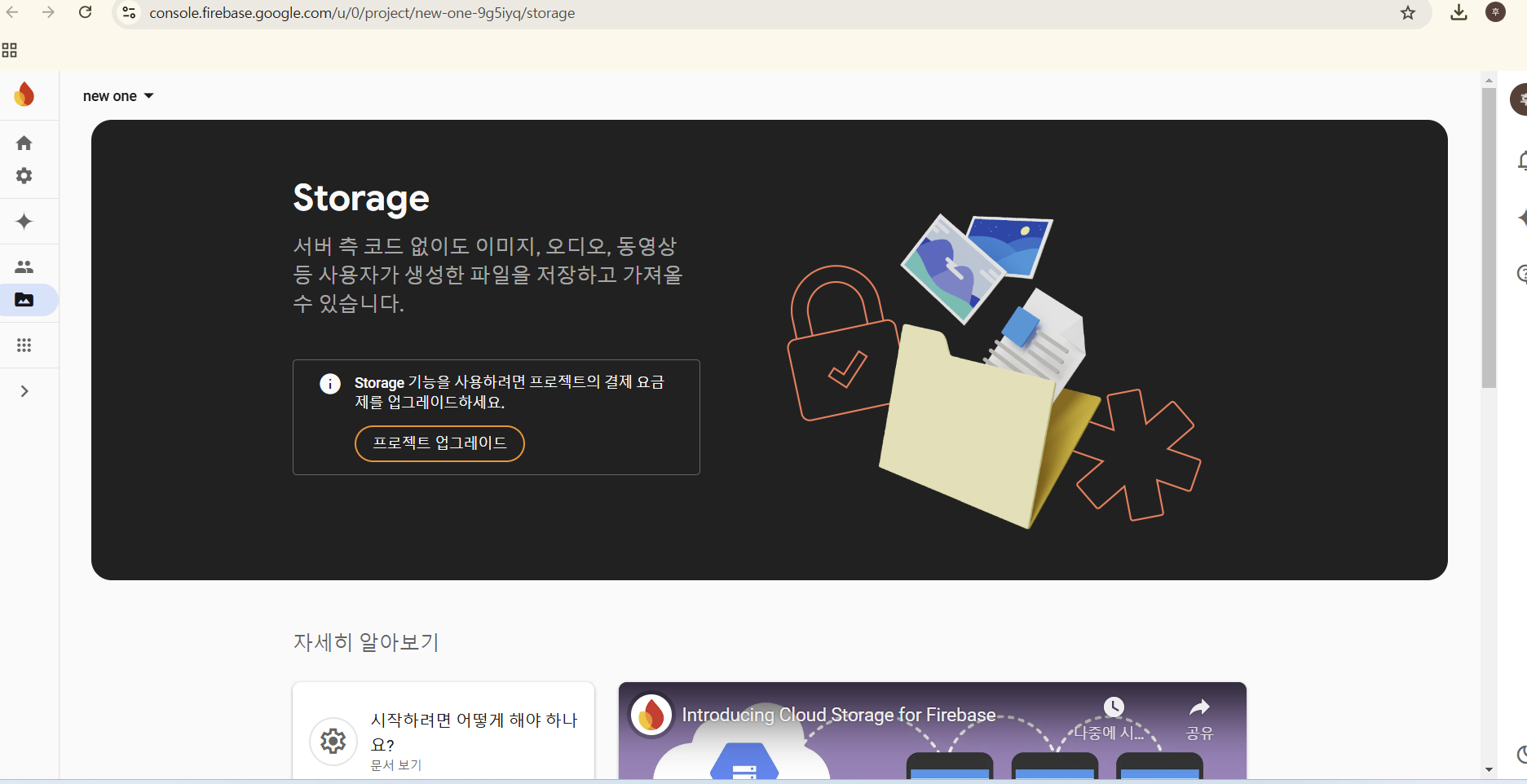
Task: Open browser downloads icon
Action: [x=1459, y=12]
